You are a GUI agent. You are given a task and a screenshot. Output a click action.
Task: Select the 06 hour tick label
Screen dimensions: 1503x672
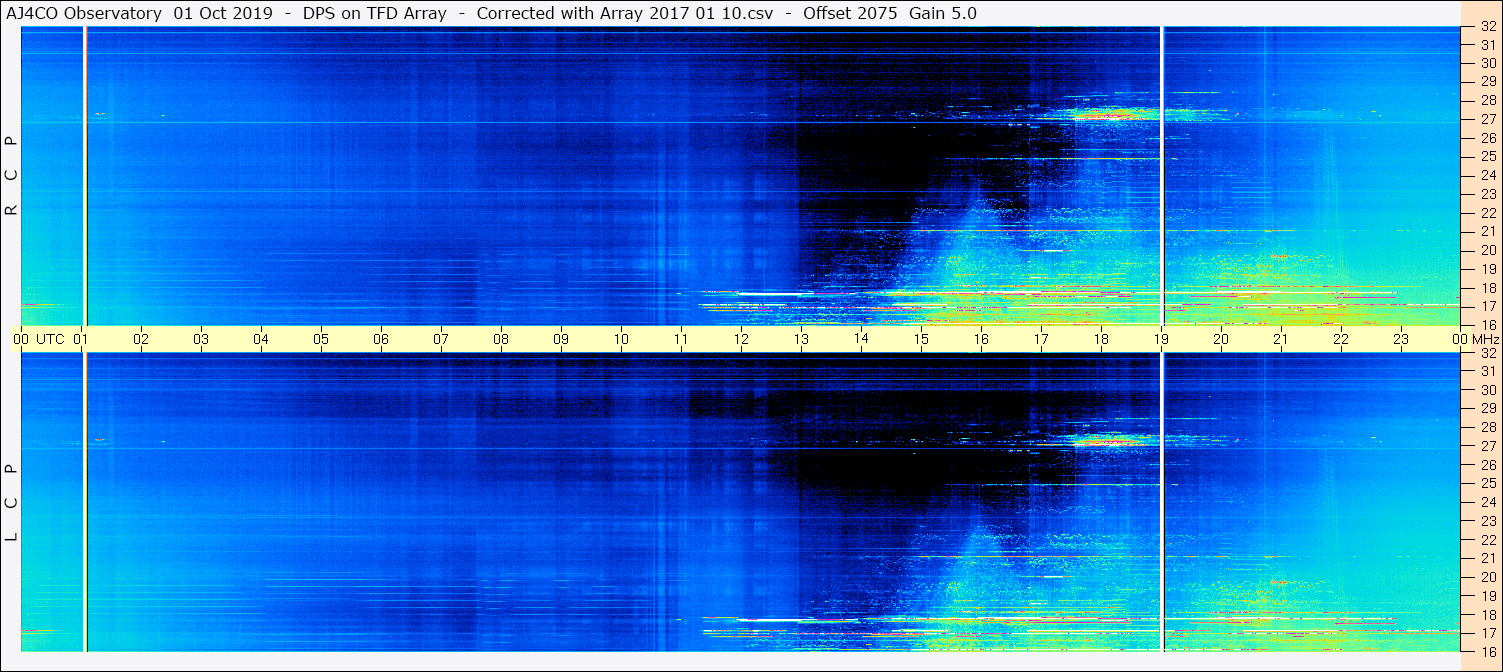(382, 339)
